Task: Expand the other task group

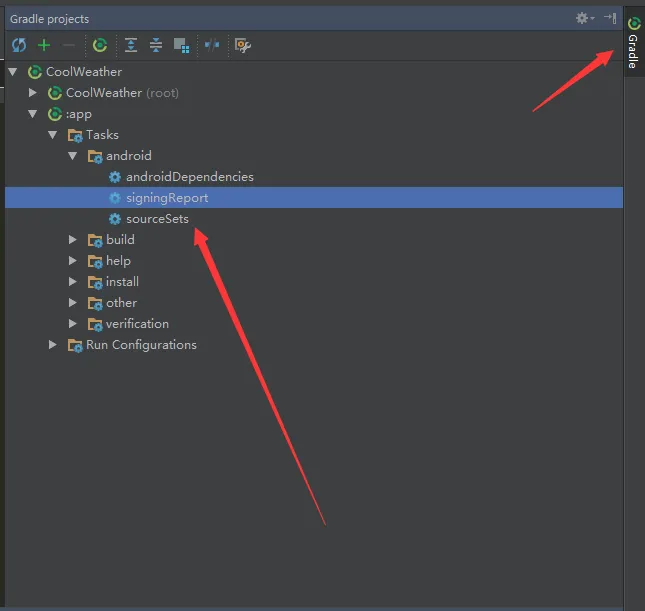Action: (73, 303)
